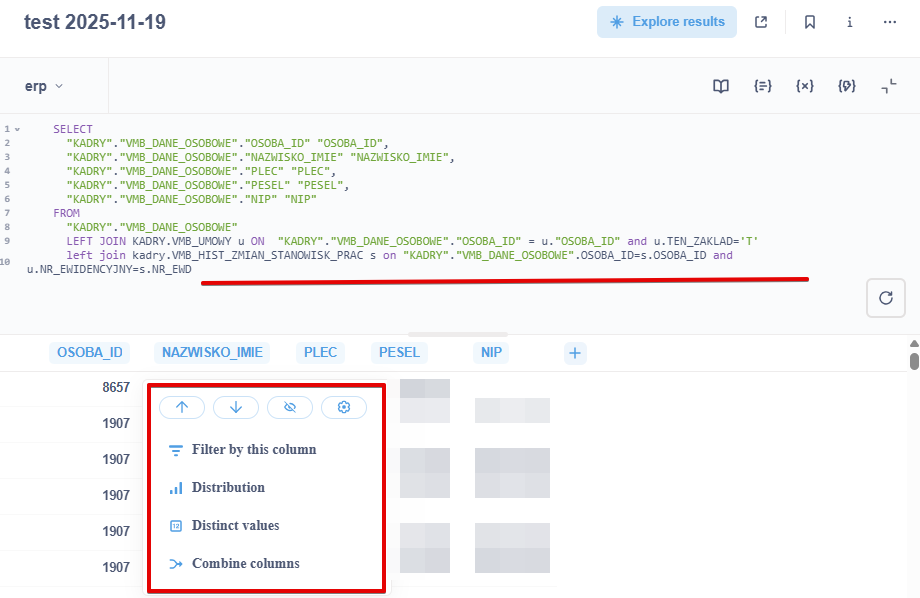This screenshot has width=920, height=598.
Task: Fold SQL code at line 1 arrow
Action: click(17, 129)
